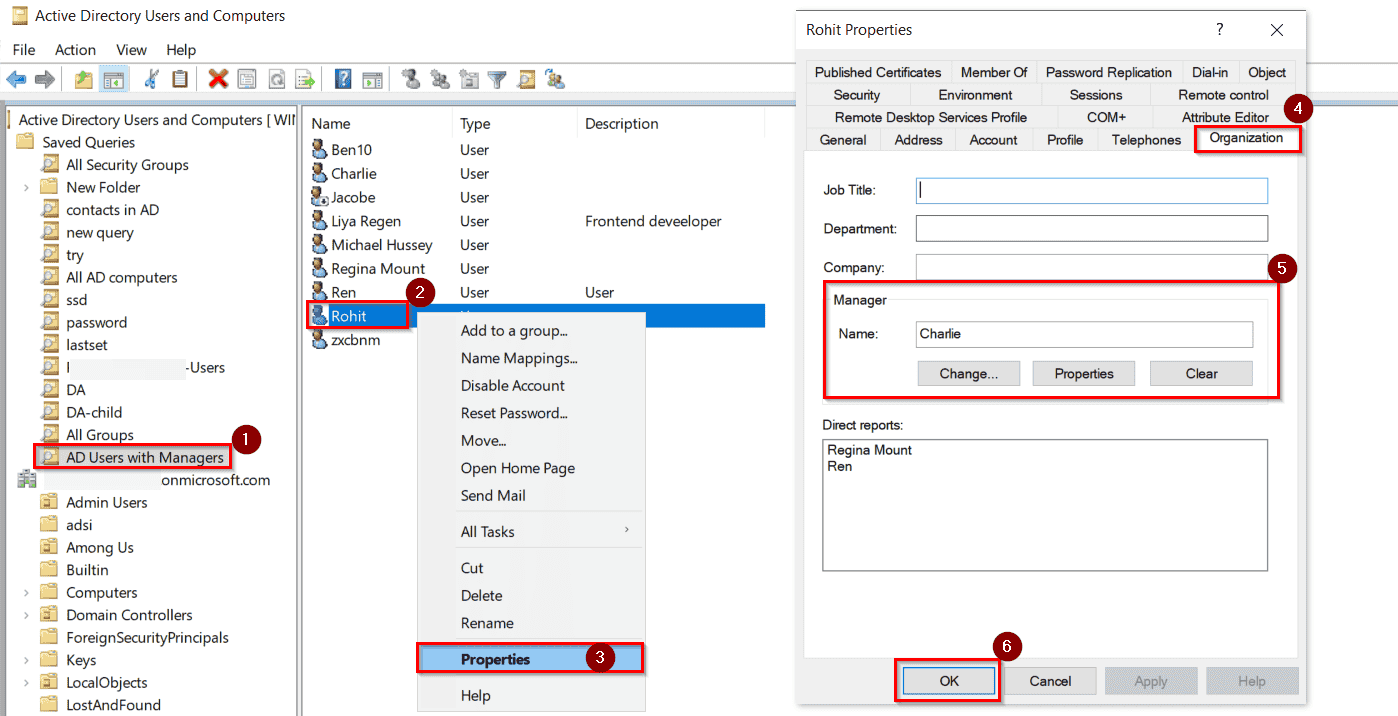Click OK to save Rohit Properties

click(946, 680)
